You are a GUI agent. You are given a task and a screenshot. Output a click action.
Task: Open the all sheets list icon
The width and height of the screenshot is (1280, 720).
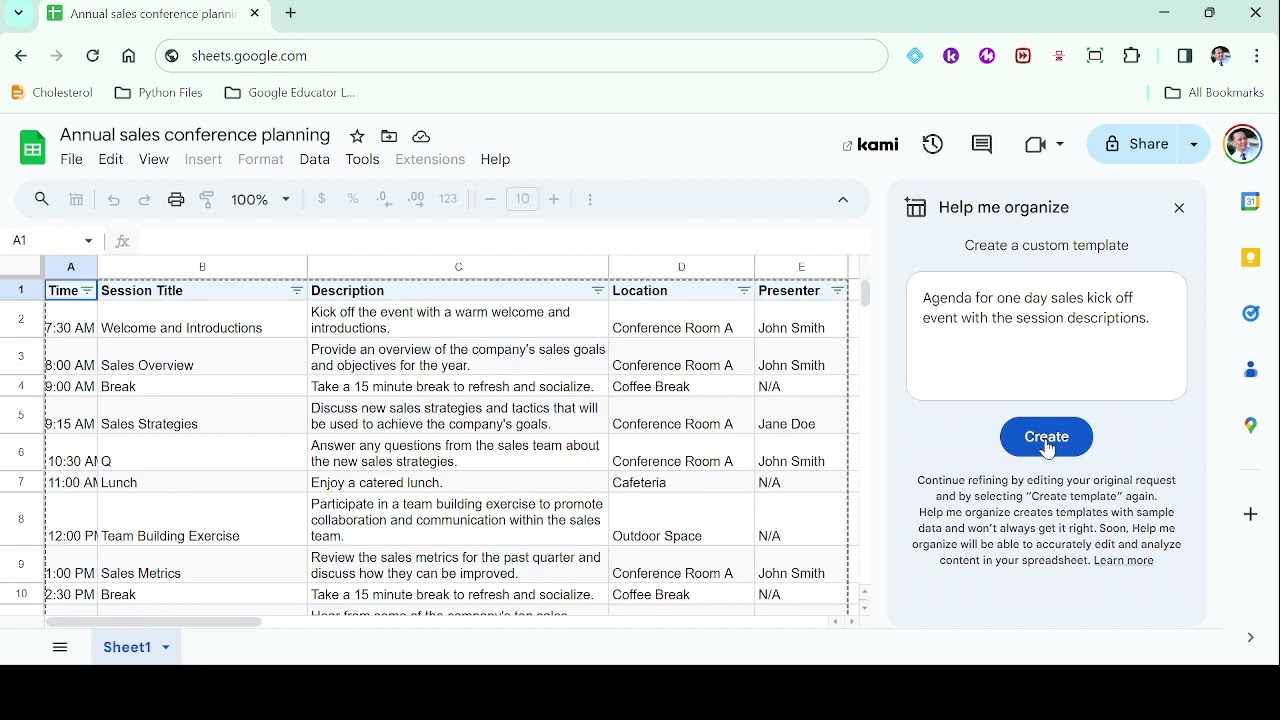tap(60, 648)
